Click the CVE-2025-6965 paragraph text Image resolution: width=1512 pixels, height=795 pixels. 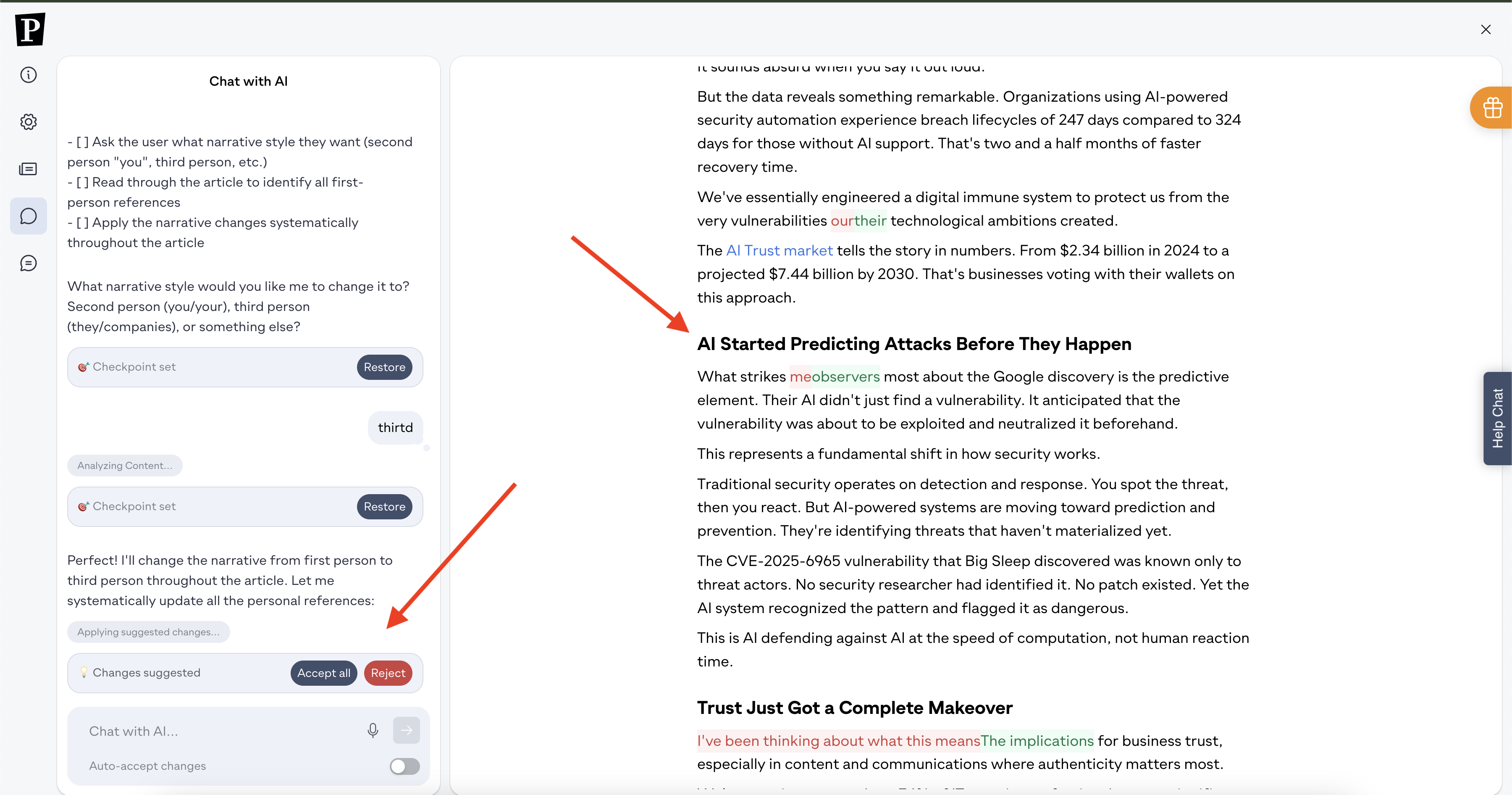pos(973,585)
